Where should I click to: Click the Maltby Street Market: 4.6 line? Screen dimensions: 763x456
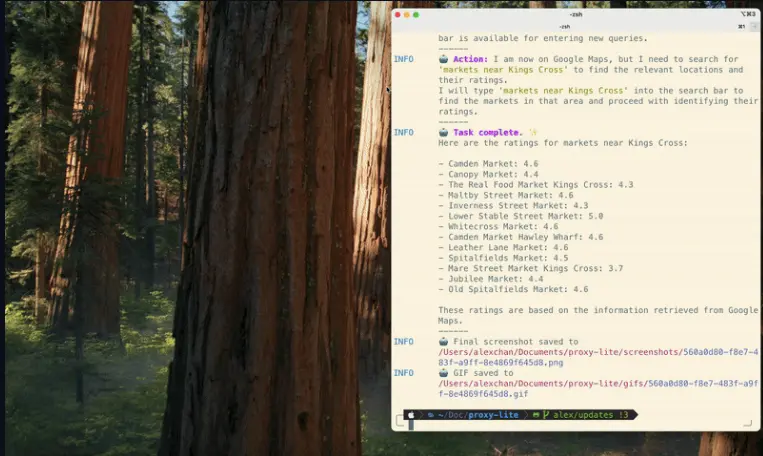[x=506, y=195]
